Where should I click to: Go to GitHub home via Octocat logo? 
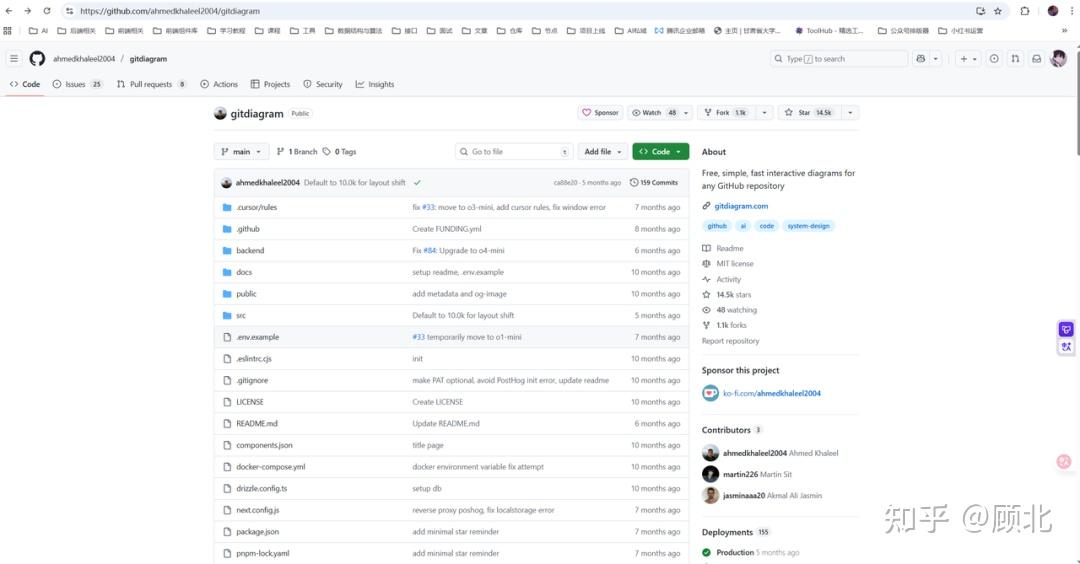tap(37, 59)
